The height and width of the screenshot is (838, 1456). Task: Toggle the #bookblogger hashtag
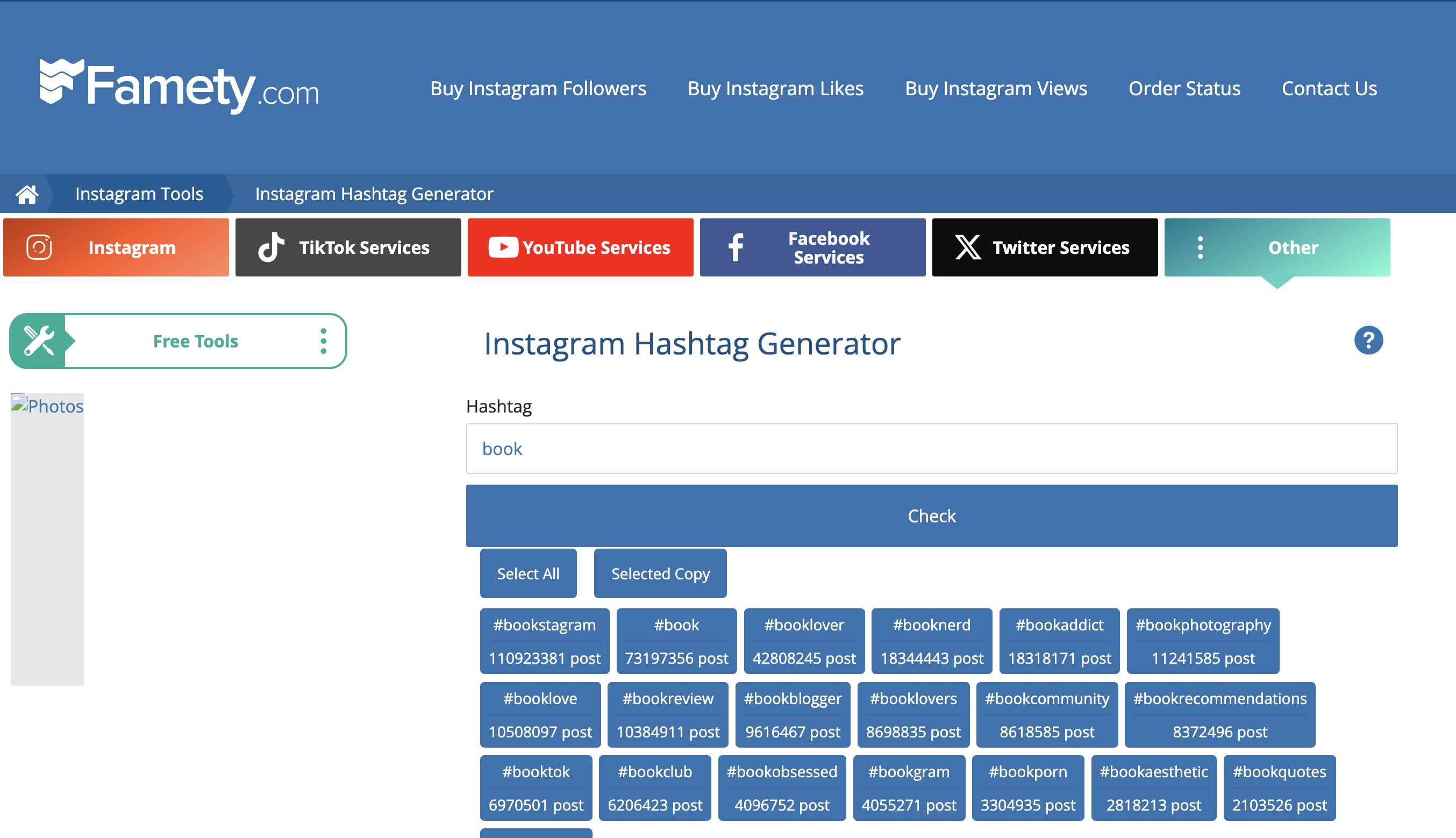[793, 715]
